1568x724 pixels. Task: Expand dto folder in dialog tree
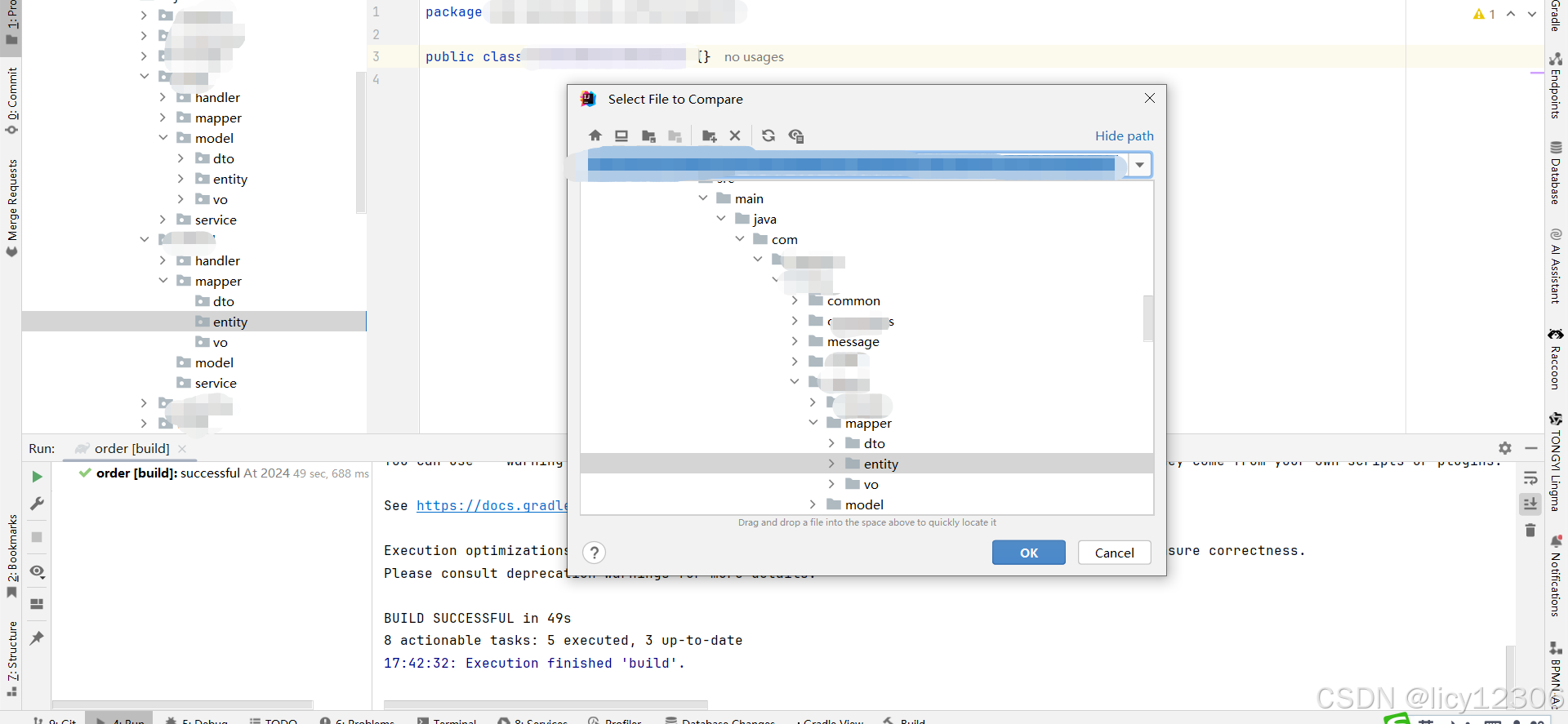tap(831, 443)
